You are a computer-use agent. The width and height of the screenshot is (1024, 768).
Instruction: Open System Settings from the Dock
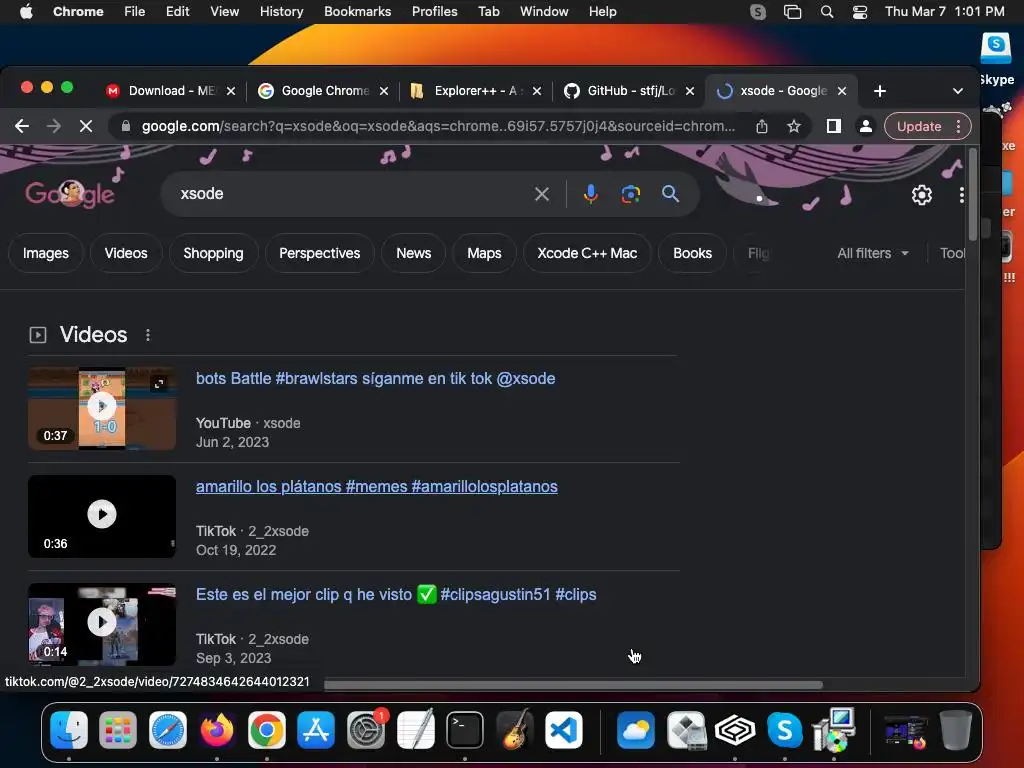tap(366, 729)
